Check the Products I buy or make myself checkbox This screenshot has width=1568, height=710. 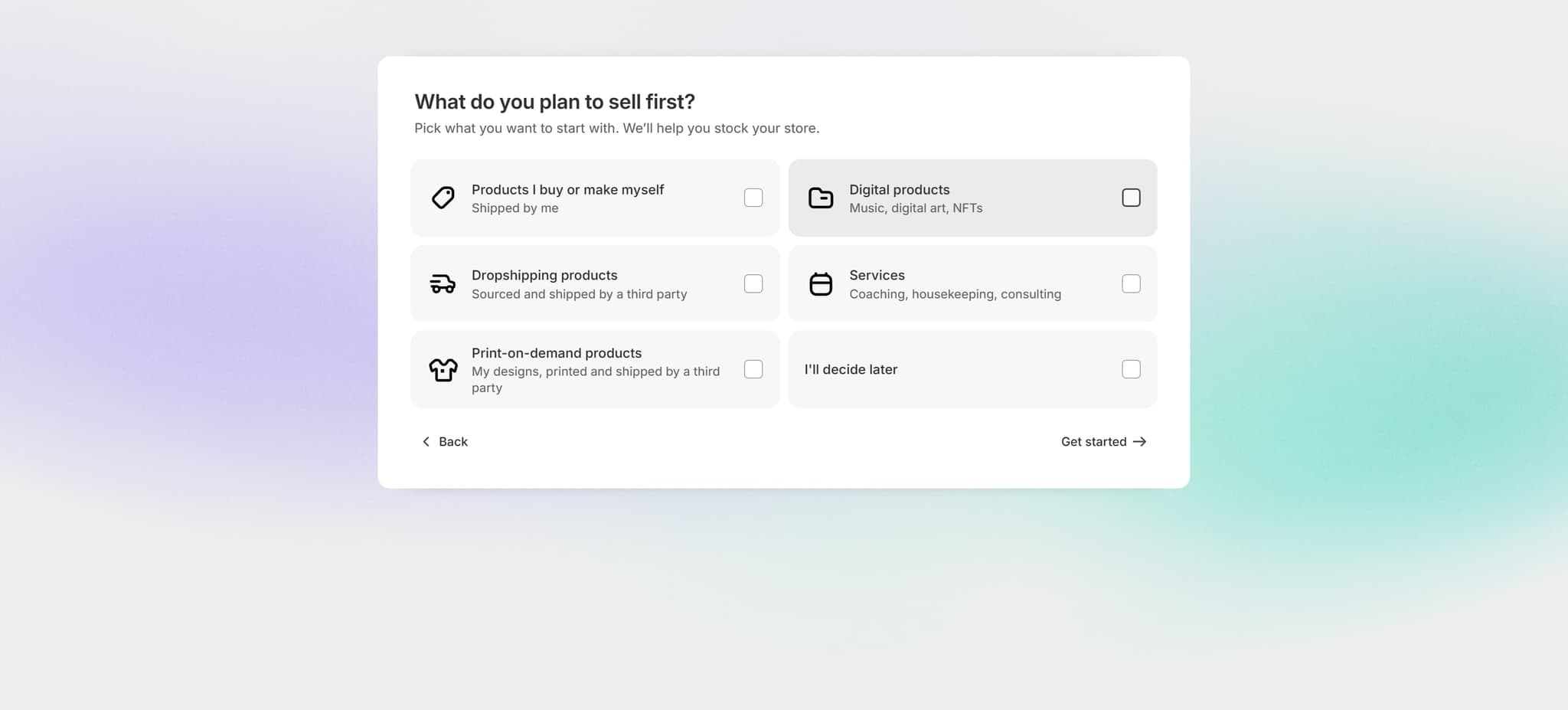[753, 198]
